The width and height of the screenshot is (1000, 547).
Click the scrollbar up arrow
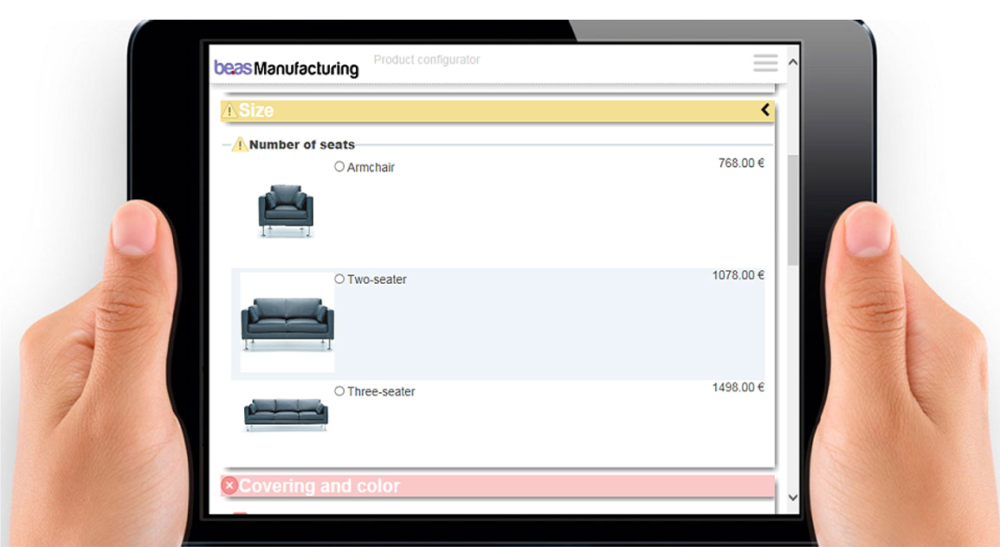[x=793, y=62]
